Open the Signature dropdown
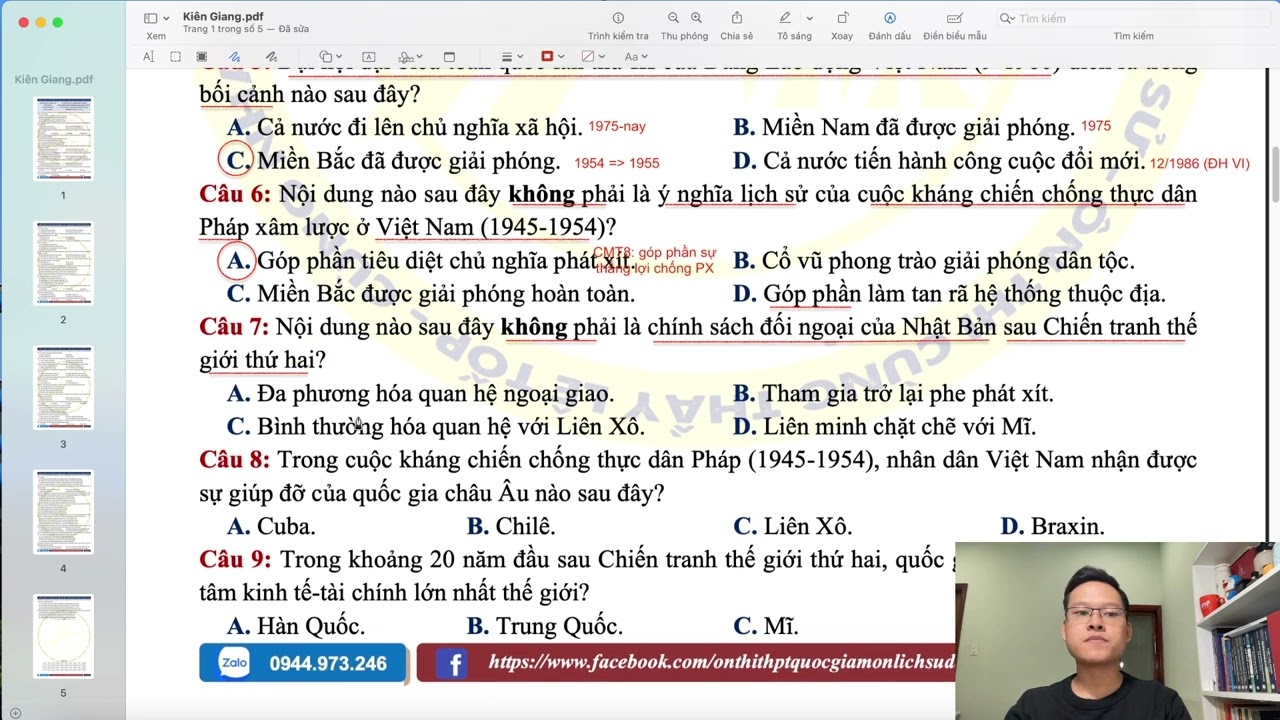This screenshot has height=720, width=1280. pyautogui.click(x=410, y=57)
